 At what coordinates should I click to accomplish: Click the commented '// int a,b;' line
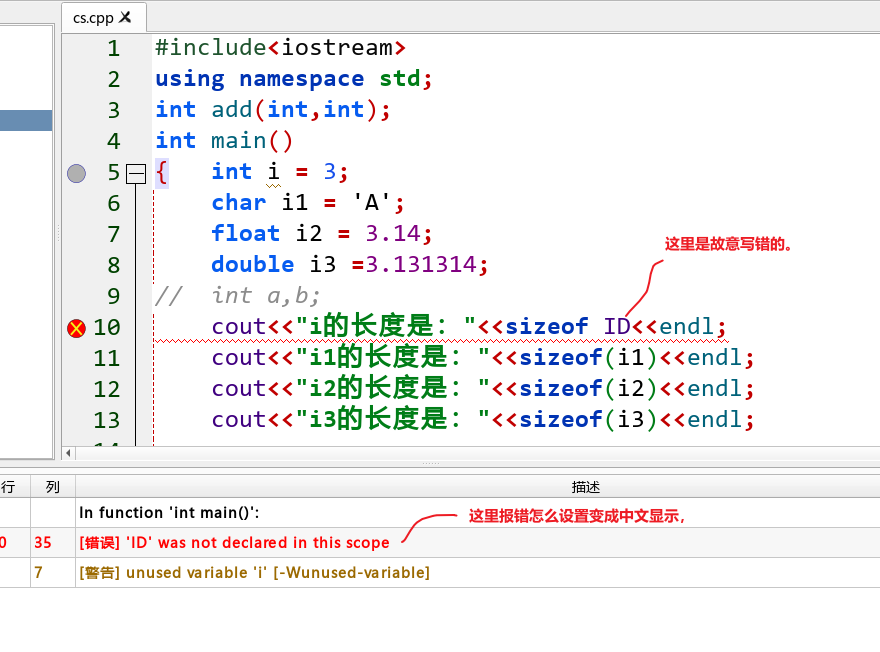point(237,296)
